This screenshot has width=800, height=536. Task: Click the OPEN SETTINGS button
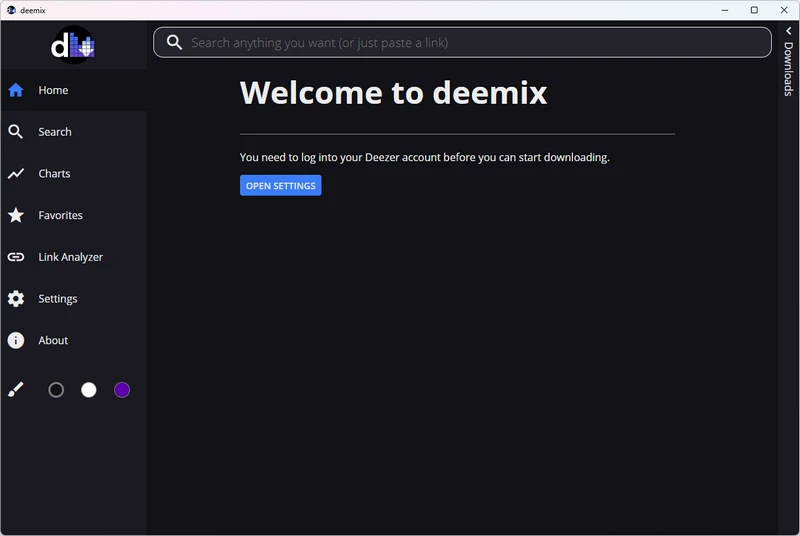pyautogui.click(x=281, y=186)
